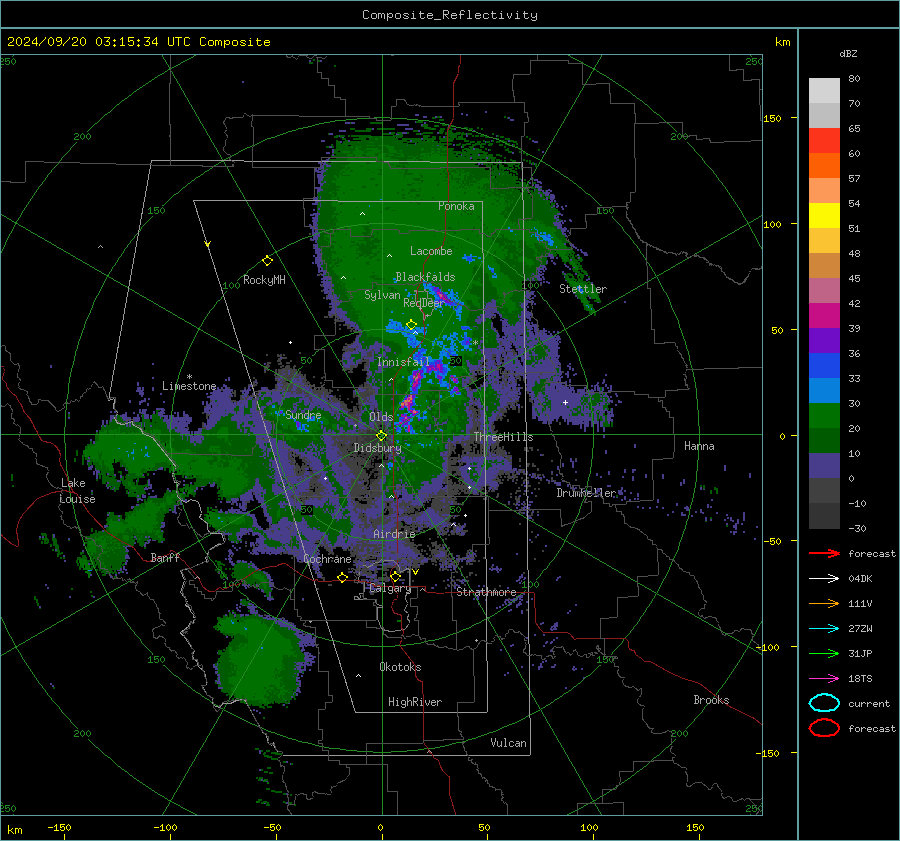Click the 18TS legend label
Viewport: 900px width, 841px height.
[860, 679]
